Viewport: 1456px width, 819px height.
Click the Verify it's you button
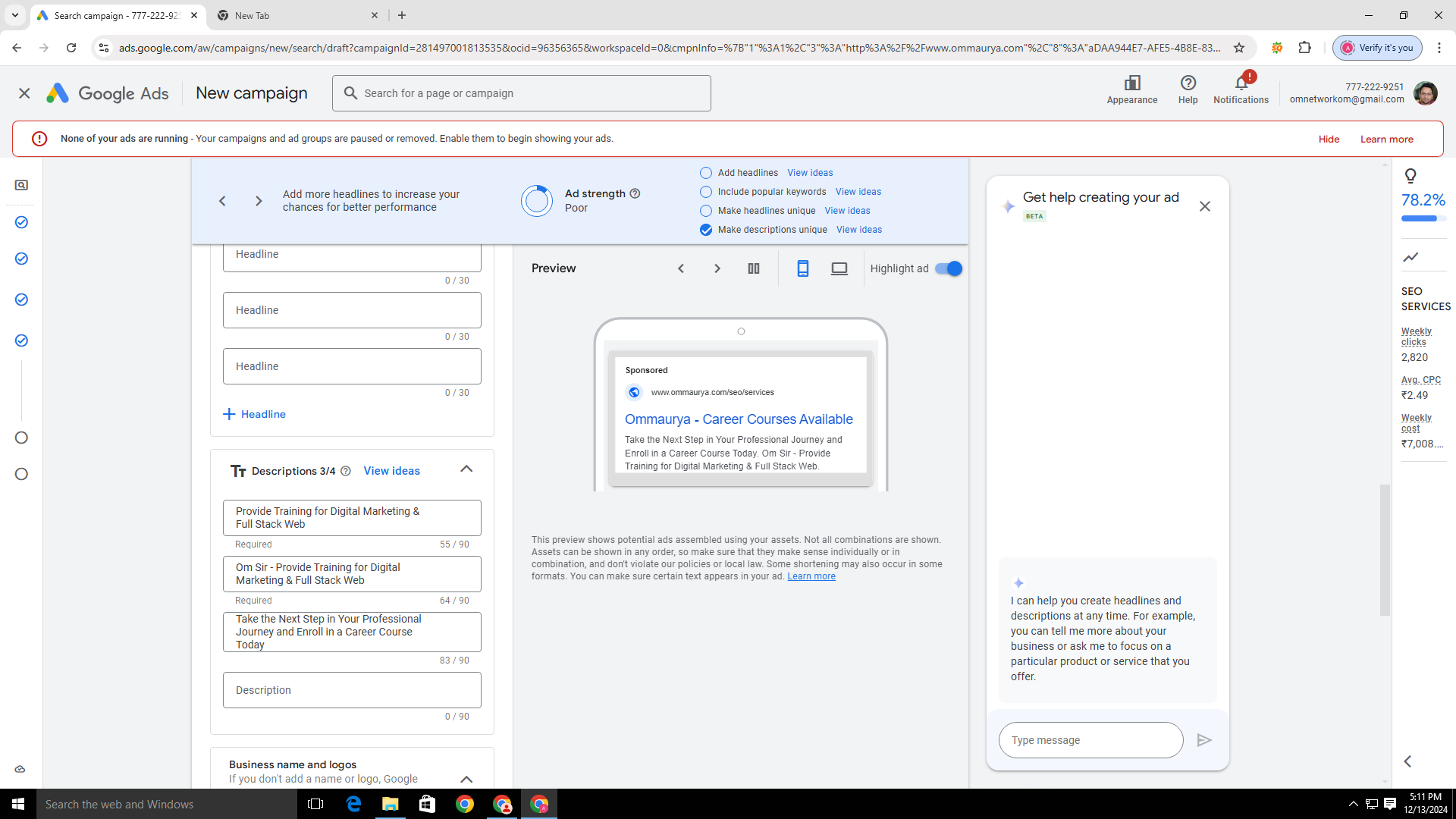tap(1378, 48)
